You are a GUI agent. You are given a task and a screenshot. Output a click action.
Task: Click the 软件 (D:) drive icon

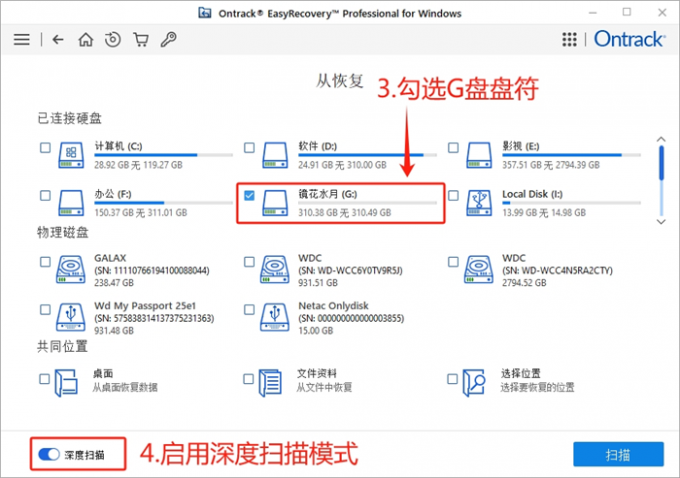pyautogui.click(x=275, y=155)
